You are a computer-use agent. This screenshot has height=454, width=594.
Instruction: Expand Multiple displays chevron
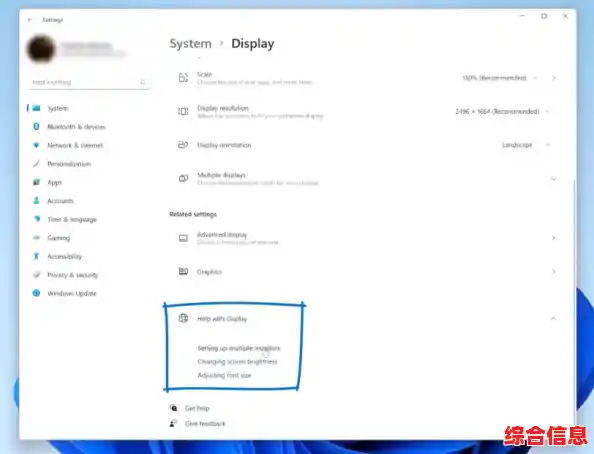tap(554, 178)
